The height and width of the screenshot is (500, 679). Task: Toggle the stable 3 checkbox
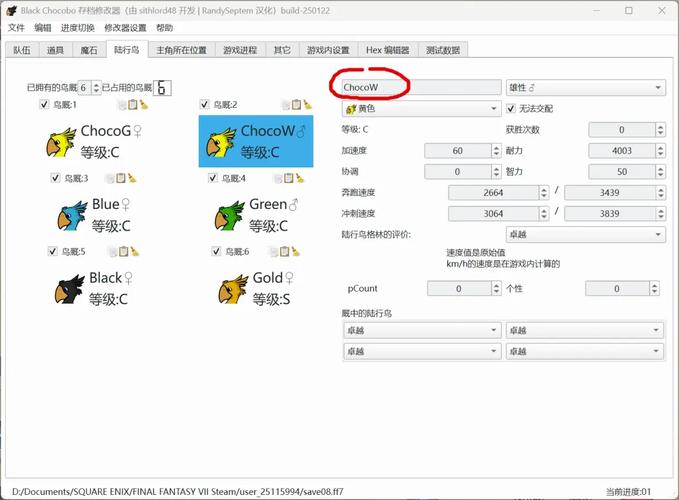55,178
